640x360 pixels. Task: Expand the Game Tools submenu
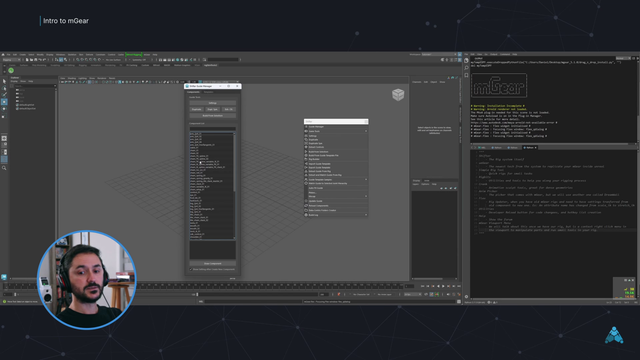click(366, 131)
